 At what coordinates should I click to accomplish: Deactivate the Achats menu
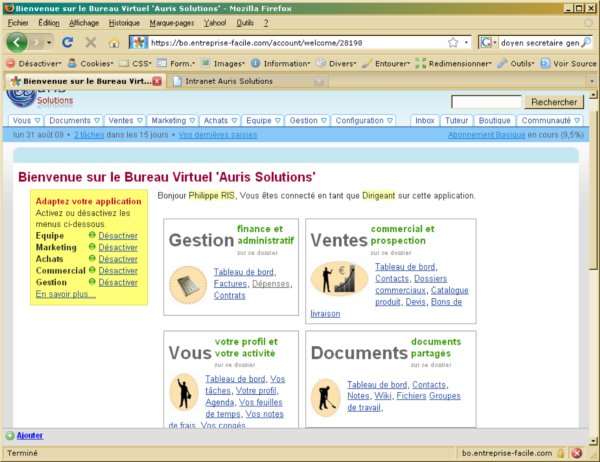point(118,259)
